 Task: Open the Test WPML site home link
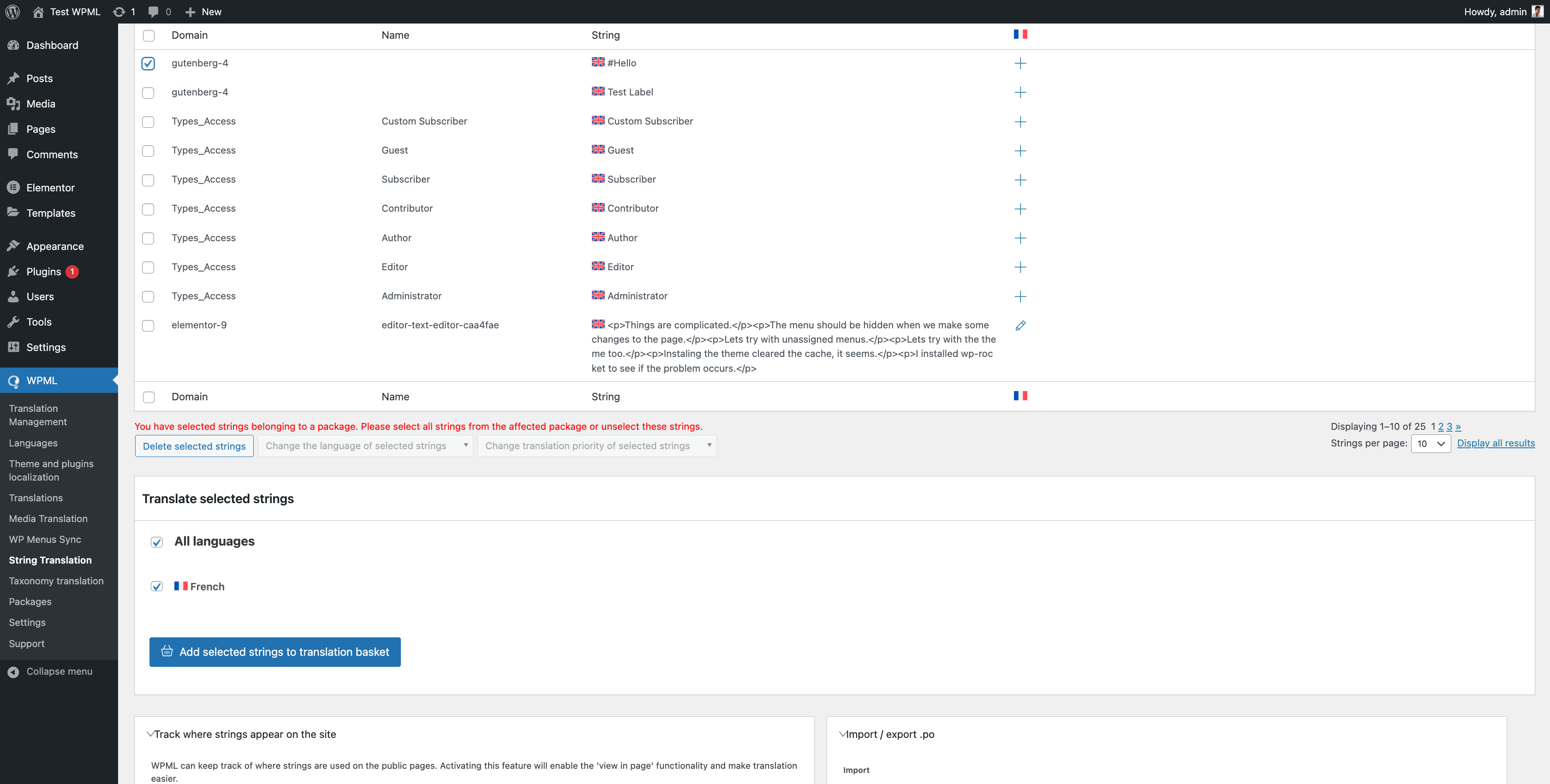[67, 12]
